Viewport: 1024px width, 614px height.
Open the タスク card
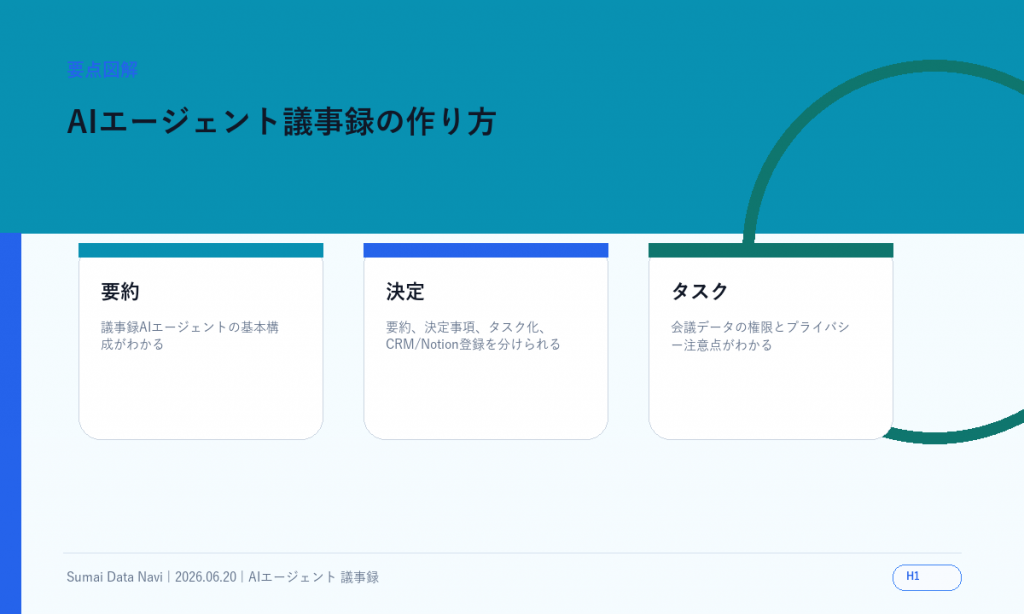point(771,341)
